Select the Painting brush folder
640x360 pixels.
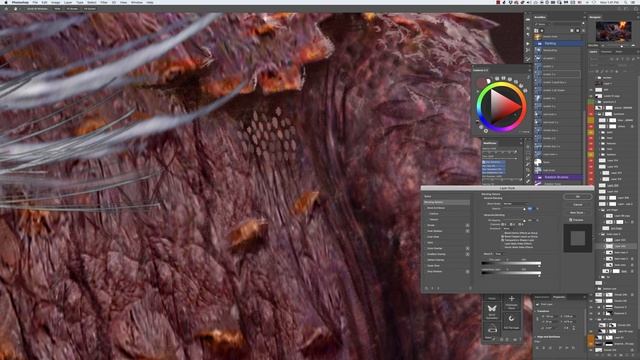pos(558,43)
